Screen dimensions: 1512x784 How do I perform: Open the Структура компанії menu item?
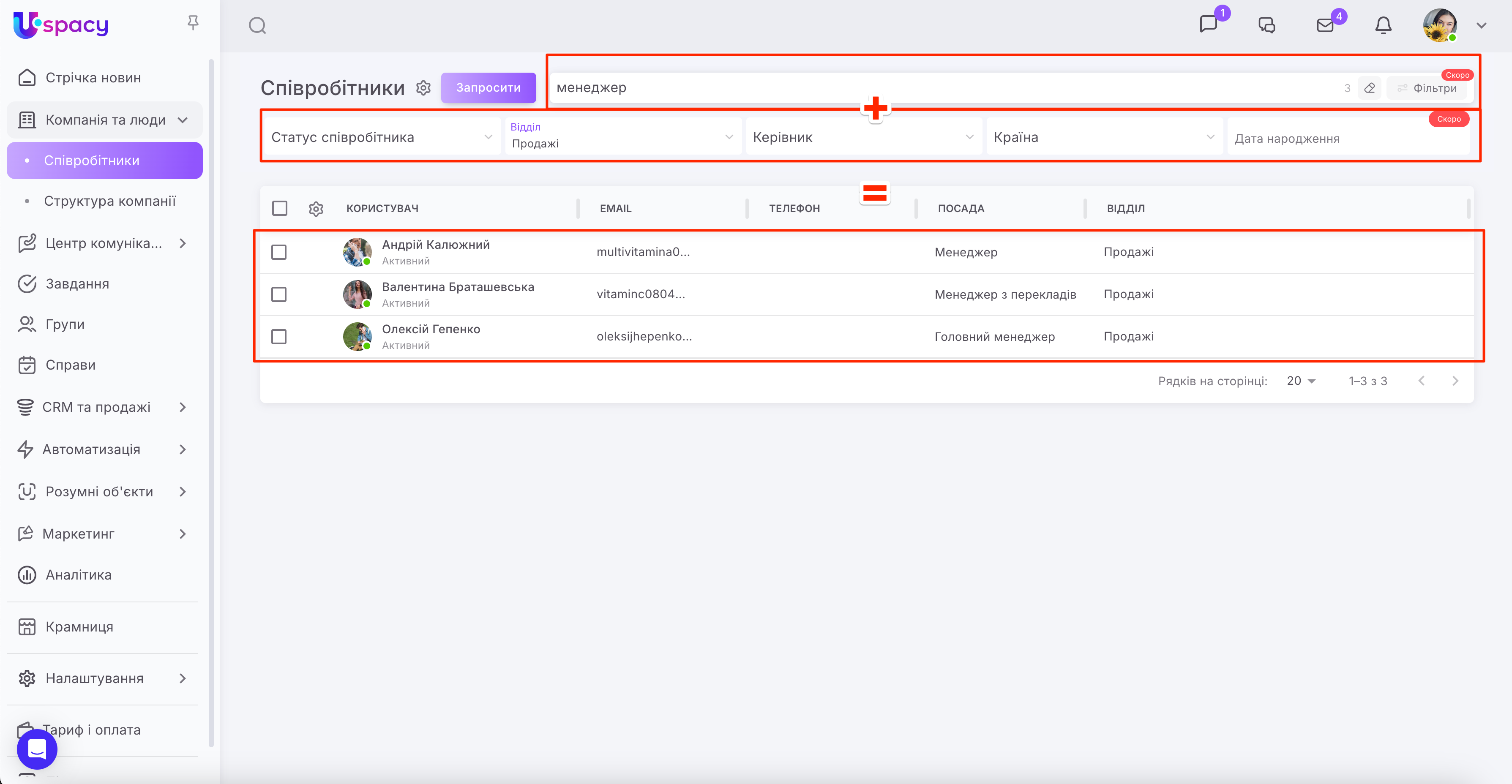[x=110, y=201]
